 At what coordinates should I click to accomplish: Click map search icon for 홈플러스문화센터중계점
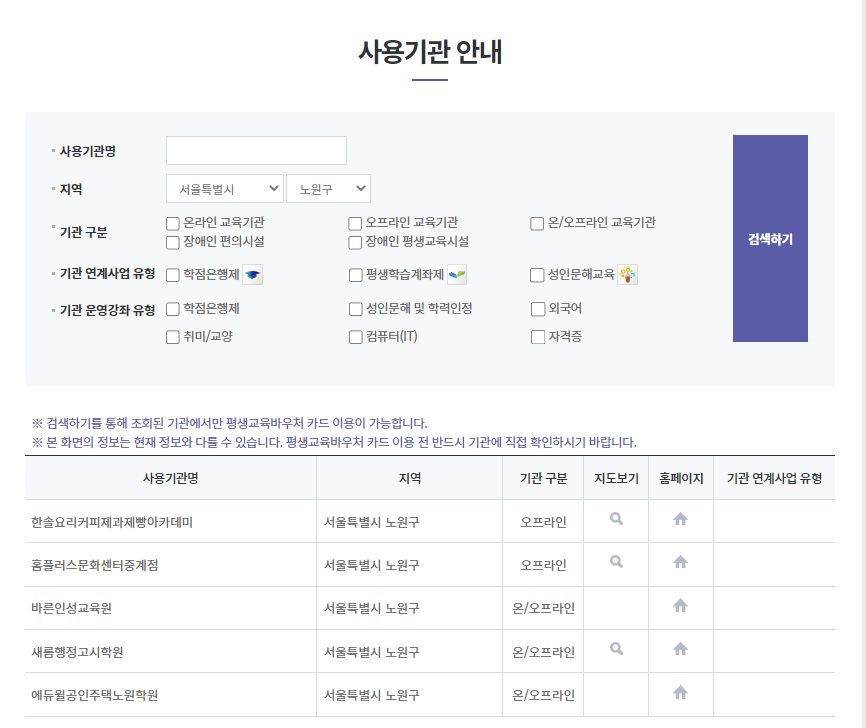click(617, 562)
